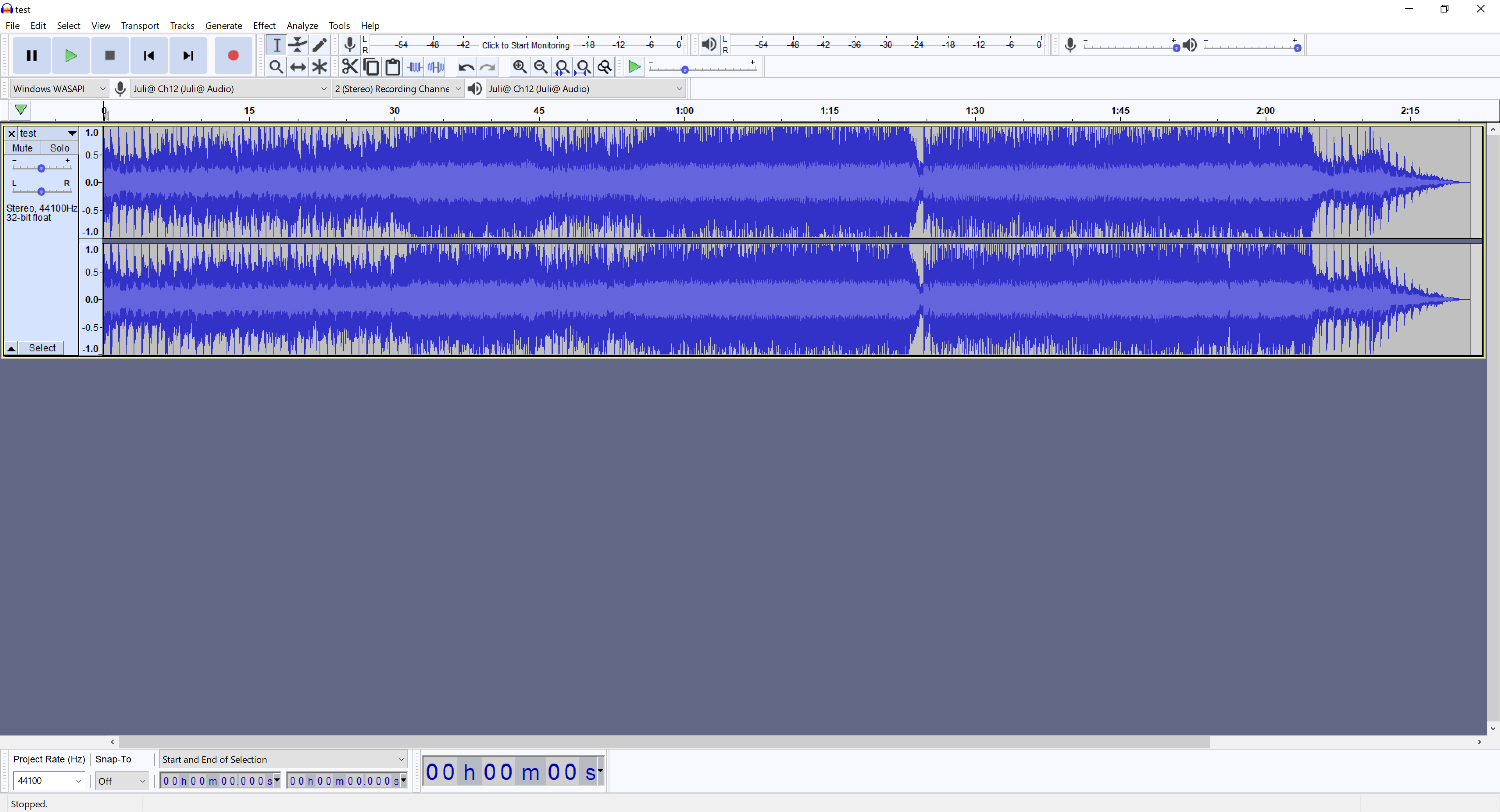Image resolution: width=1500 pixels, height=812 pixels.
Task: Open the Generate menu
Action: click(223, 26)
